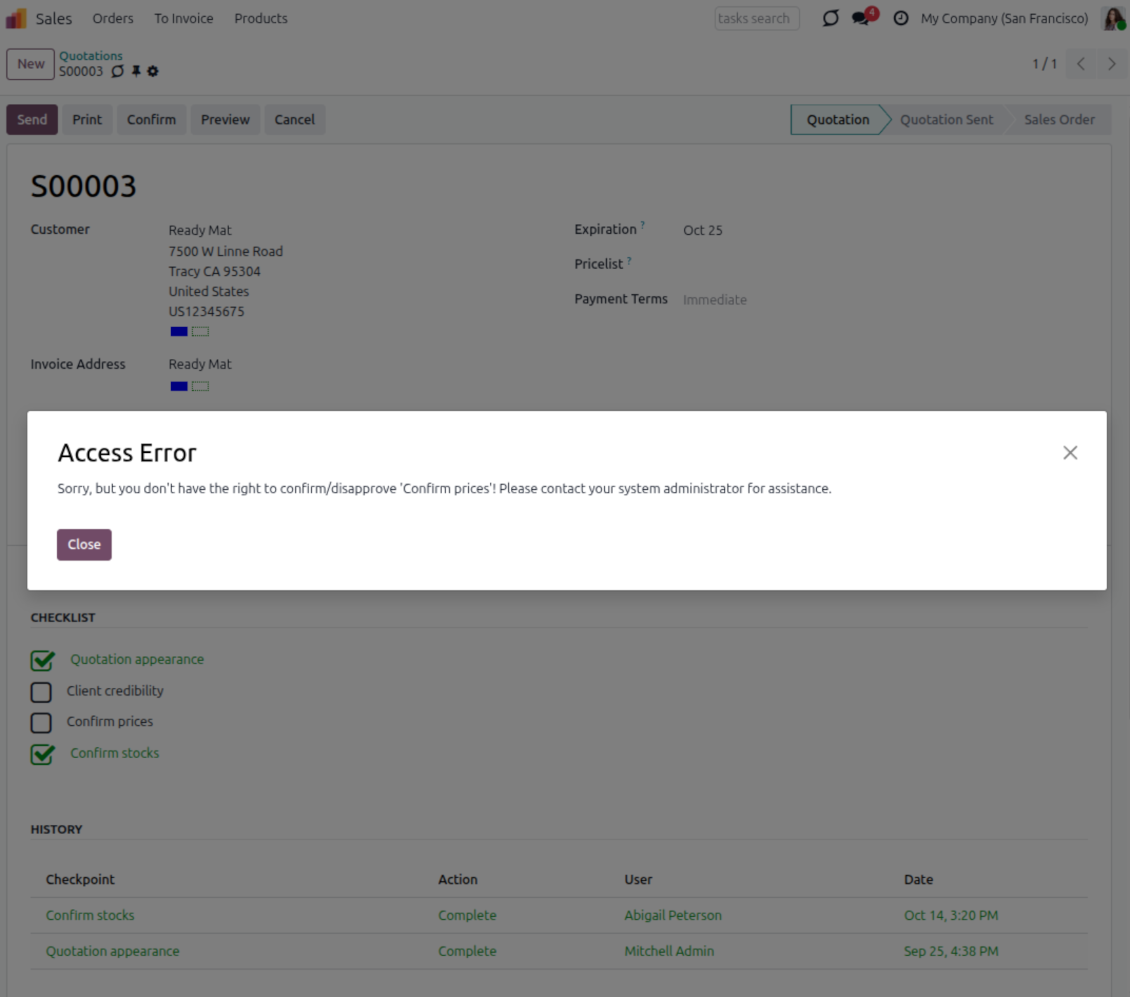This screenshot has height=997, width=1130.
Task: Go to the next record arrow
Action: [x=1111, y=64]
